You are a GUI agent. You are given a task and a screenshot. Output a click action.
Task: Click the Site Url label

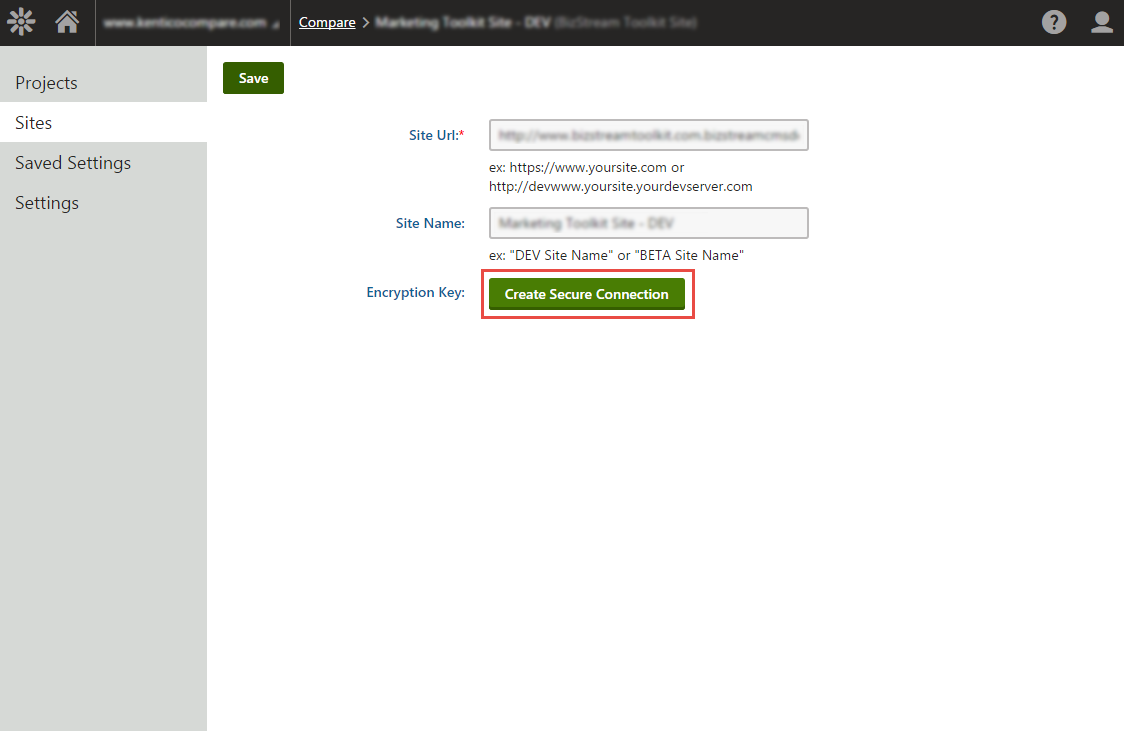tap(436, 135)
